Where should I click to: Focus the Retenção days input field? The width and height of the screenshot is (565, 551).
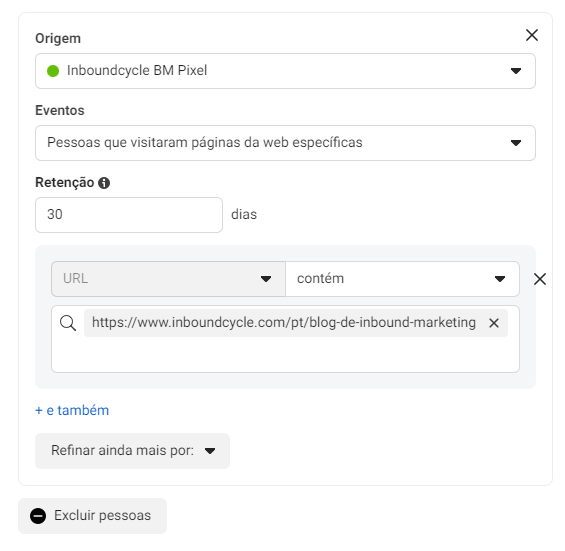[x=129, y=215]
